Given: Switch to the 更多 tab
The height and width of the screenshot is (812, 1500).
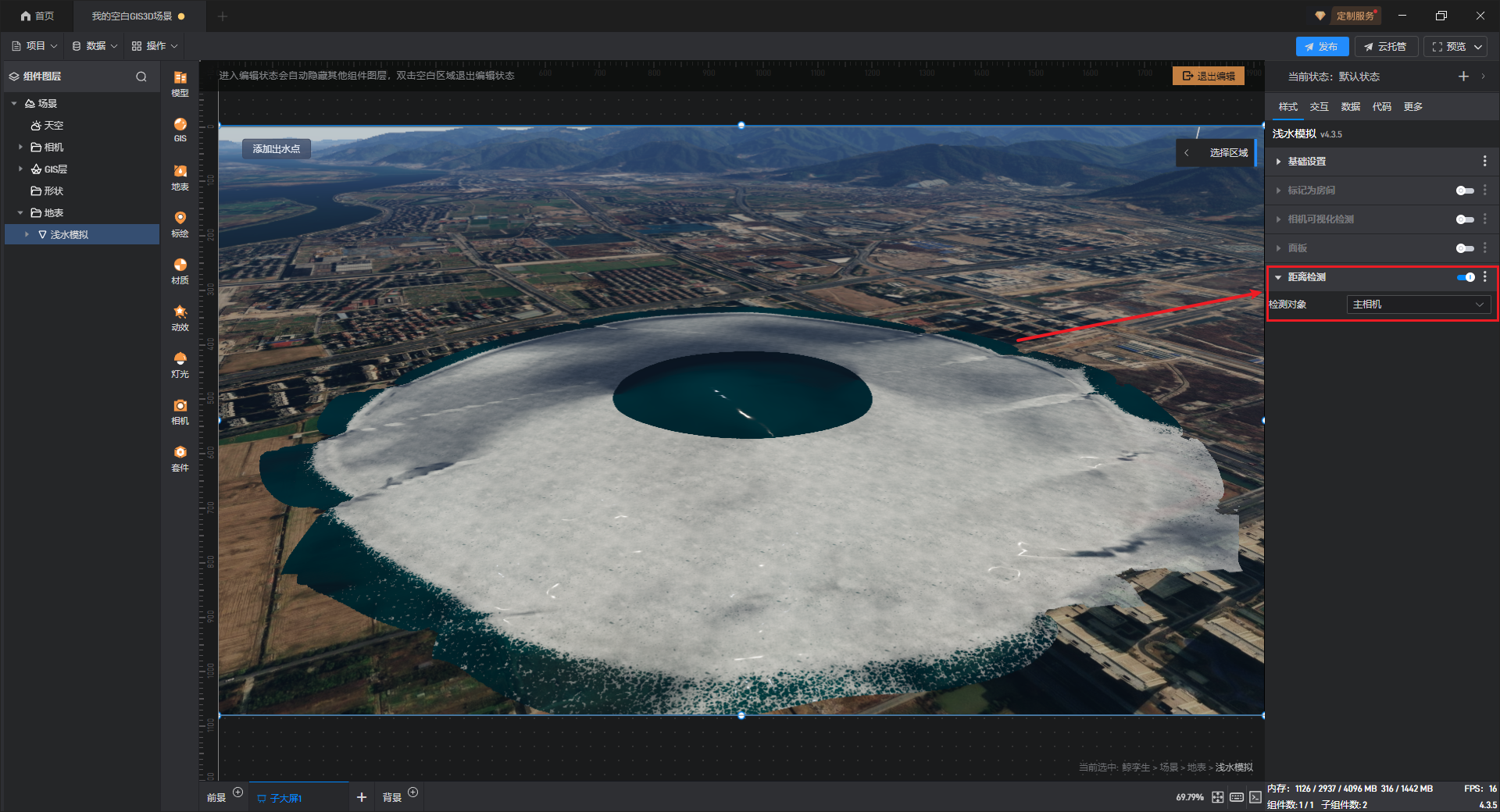Looking at the screenshot, I should (1412, 107).
